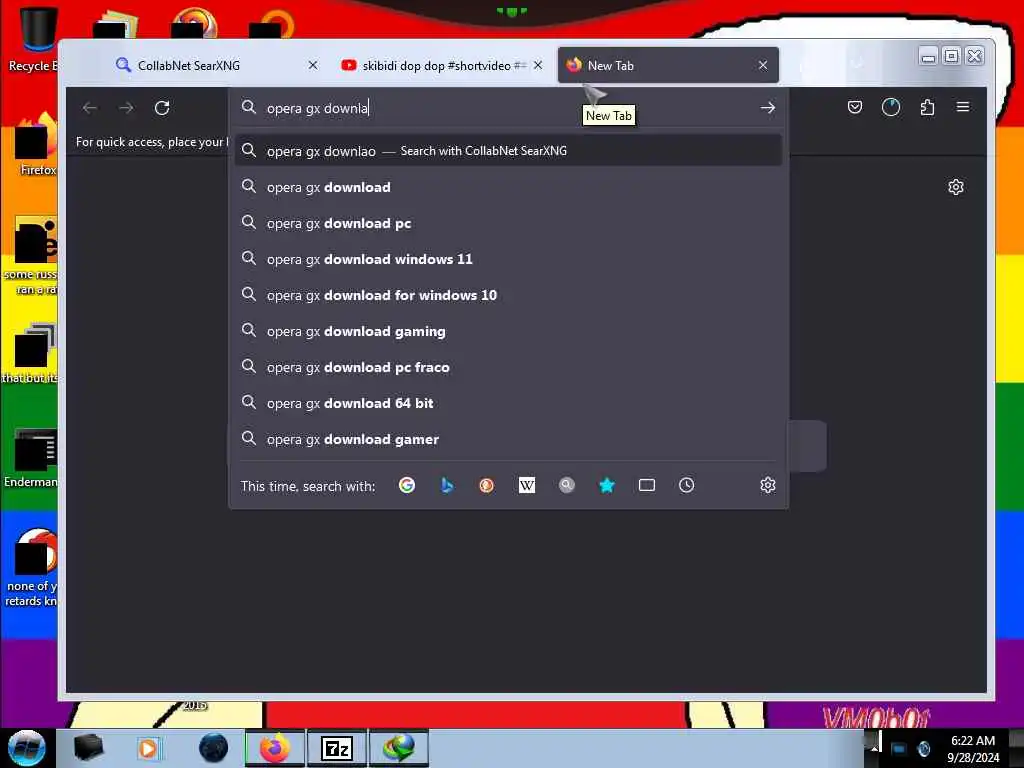Search this time with Bing
This screenshot has height=768, width=1024.
click(447, 485)
